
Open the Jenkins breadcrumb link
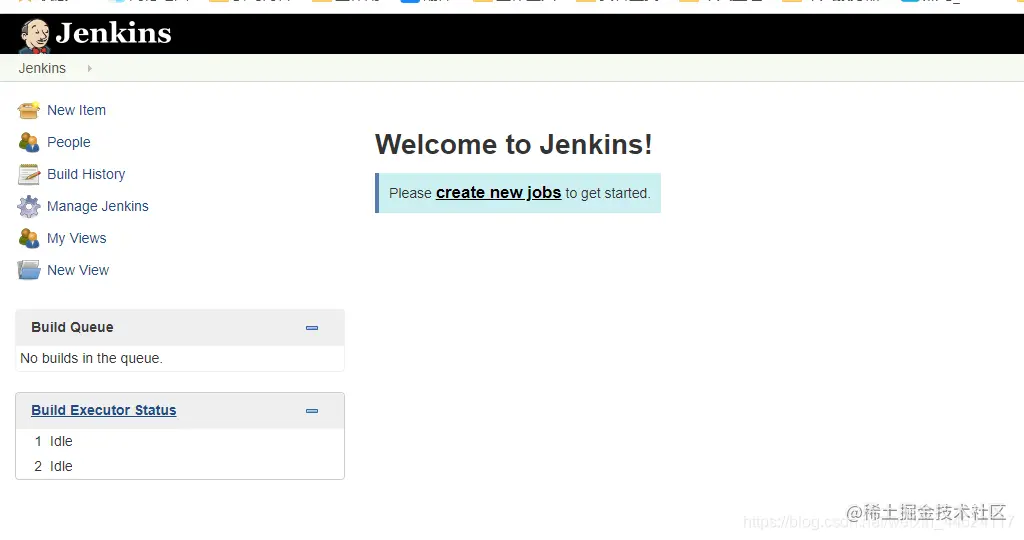pyautogui.click(x=42, y=68)
